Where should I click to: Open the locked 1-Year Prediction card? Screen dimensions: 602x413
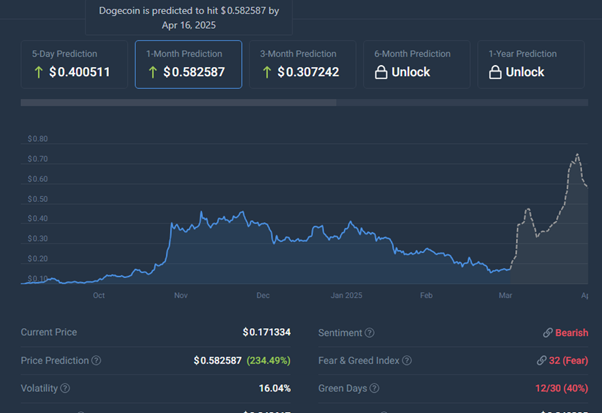(531, 64)
